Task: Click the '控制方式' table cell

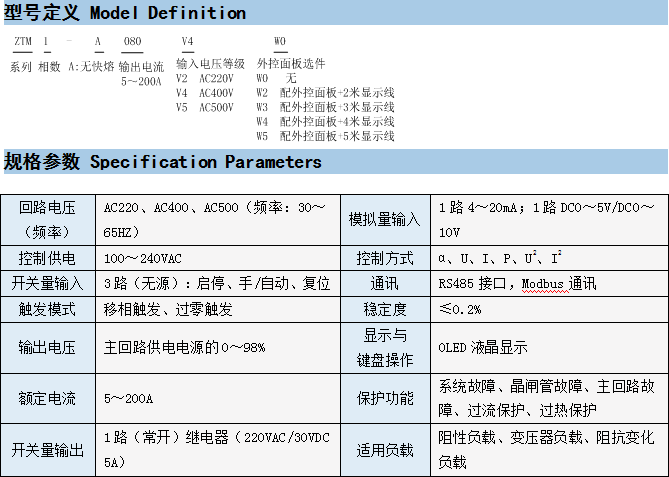Action: coord(385,258)
